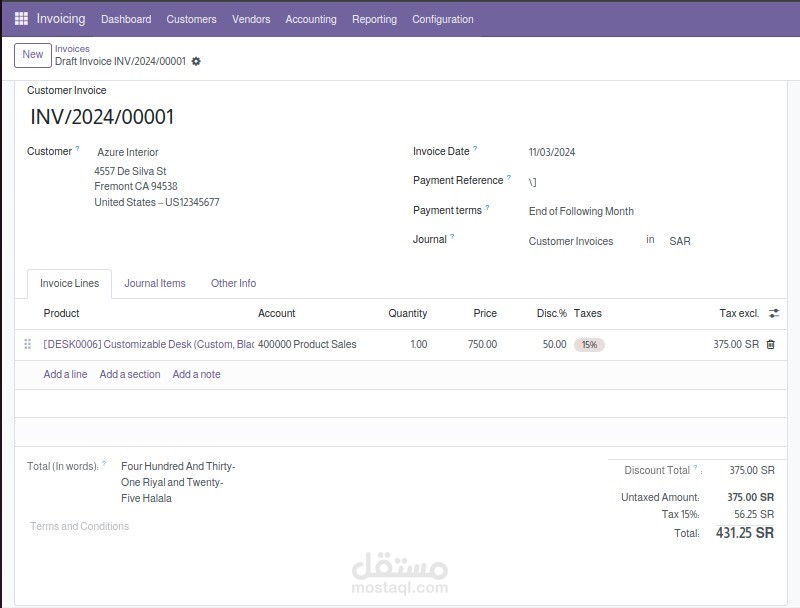Show help tooltip for Payment terms

(x=487, y=207)
